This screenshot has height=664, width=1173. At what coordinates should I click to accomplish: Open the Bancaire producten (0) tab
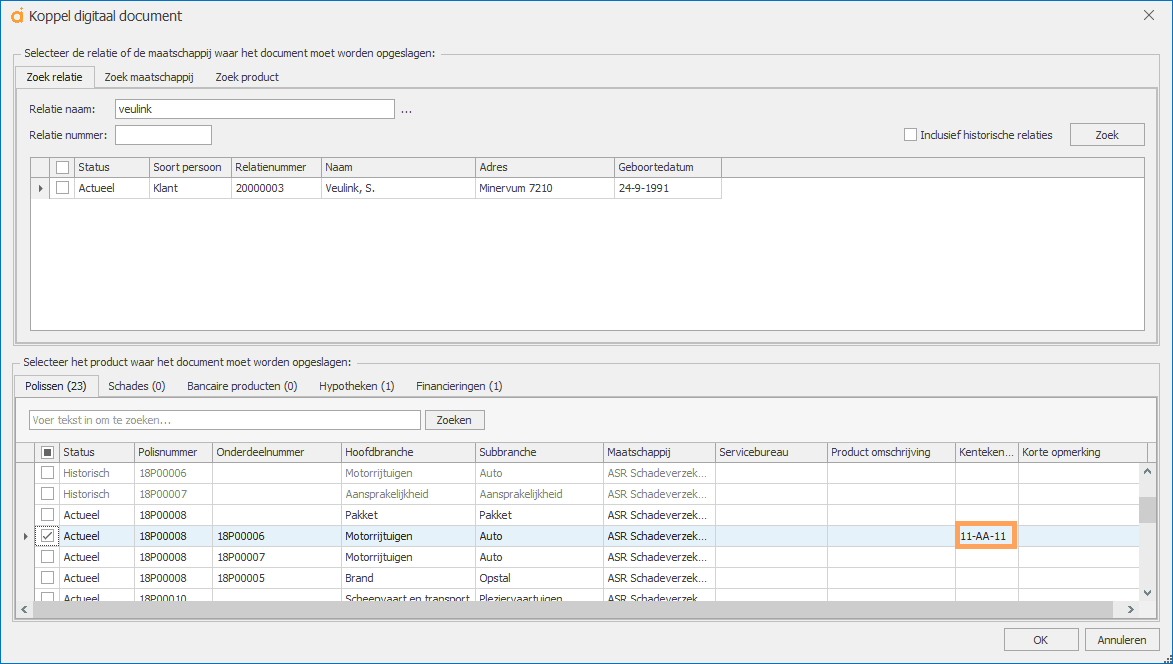point(242,386)
